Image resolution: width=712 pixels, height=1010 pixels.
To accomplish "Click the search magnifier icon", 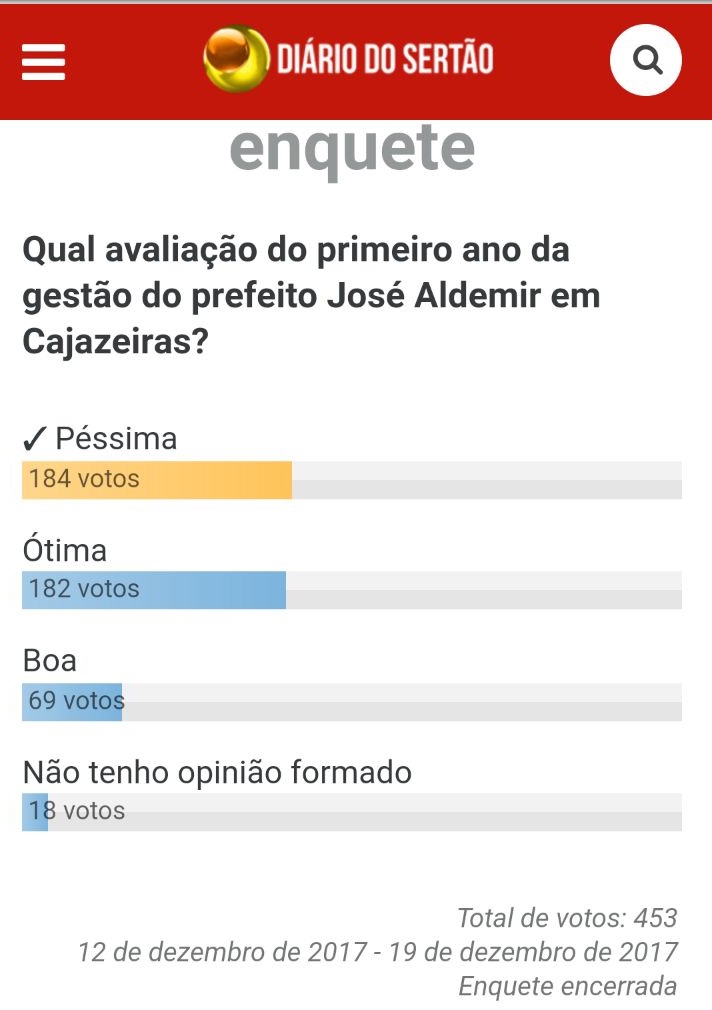I will click(x=646, y=61).
